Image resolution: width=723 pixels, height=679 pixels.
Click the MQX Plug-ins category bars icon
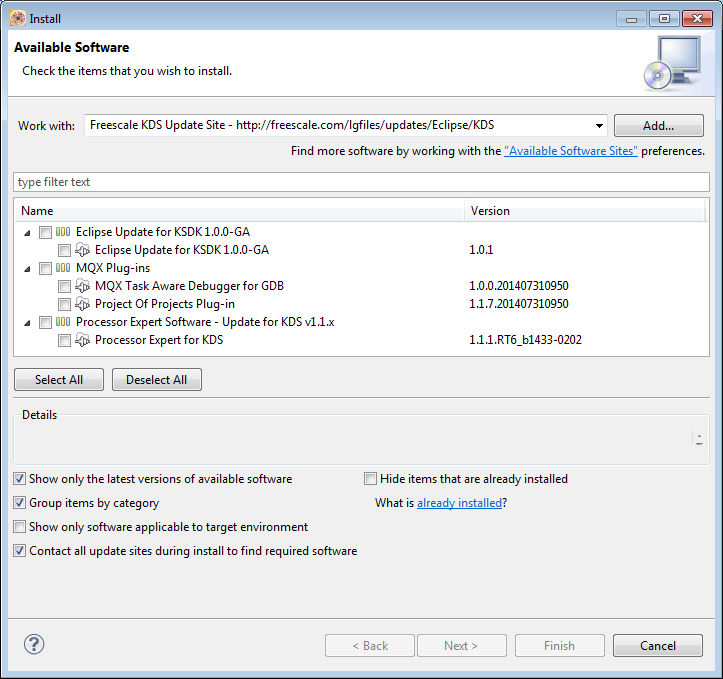[63, 268]
